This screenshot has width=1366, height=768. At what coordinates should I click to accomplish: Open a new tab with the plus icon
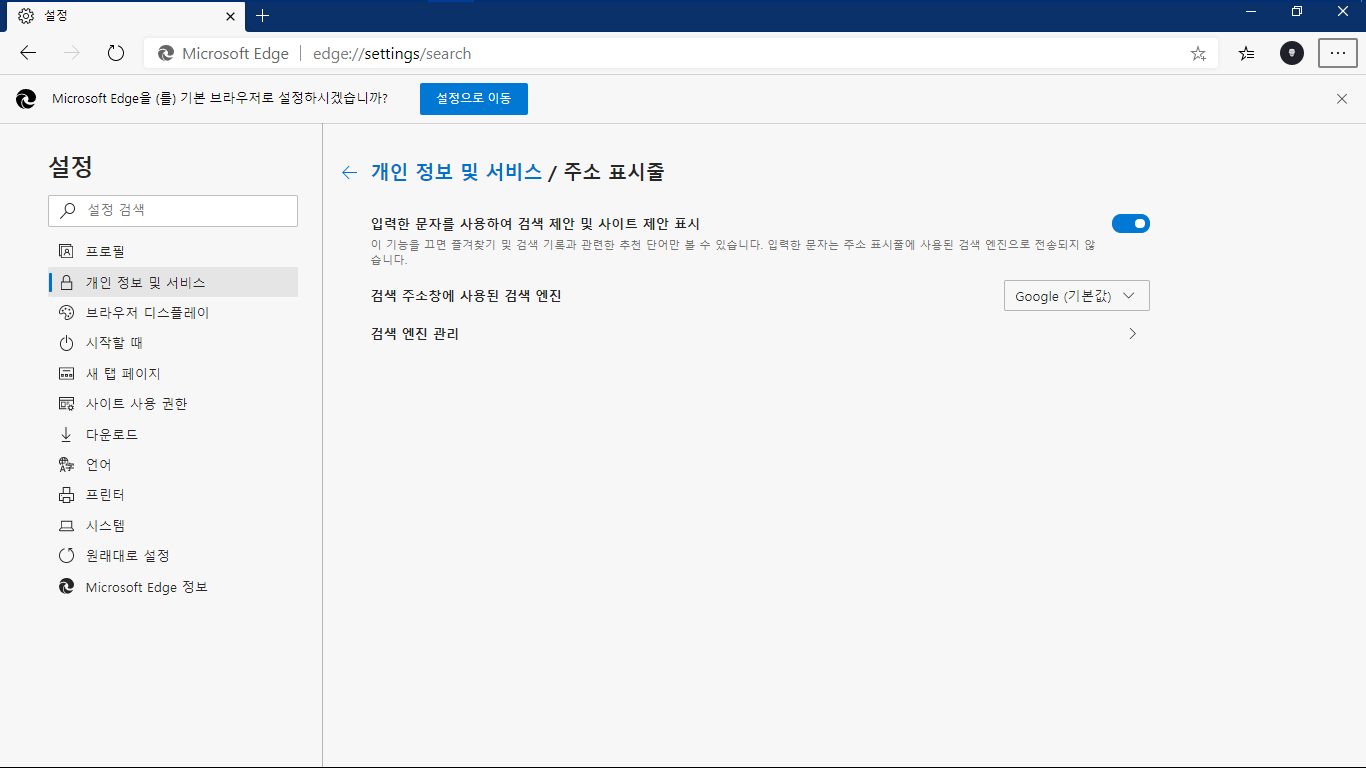(x=263, y=16)
